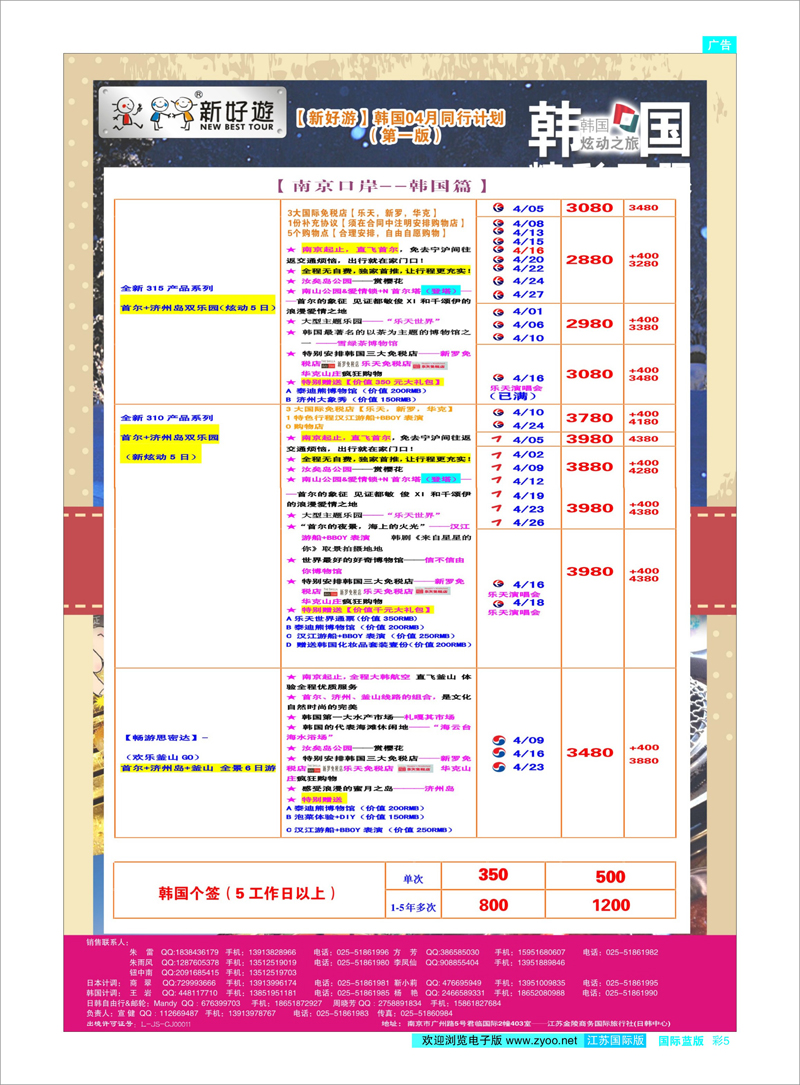Click the price 2980
Viewport: 800px width, 1085px height.
[x=590, y=323]
